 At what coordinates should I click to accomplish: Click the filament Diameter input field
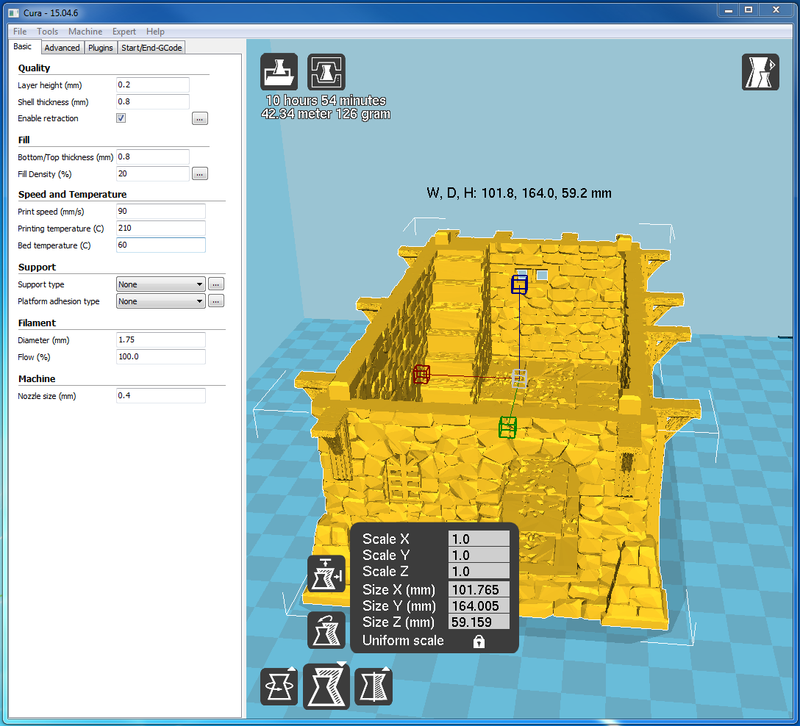[x=161, y=340]
